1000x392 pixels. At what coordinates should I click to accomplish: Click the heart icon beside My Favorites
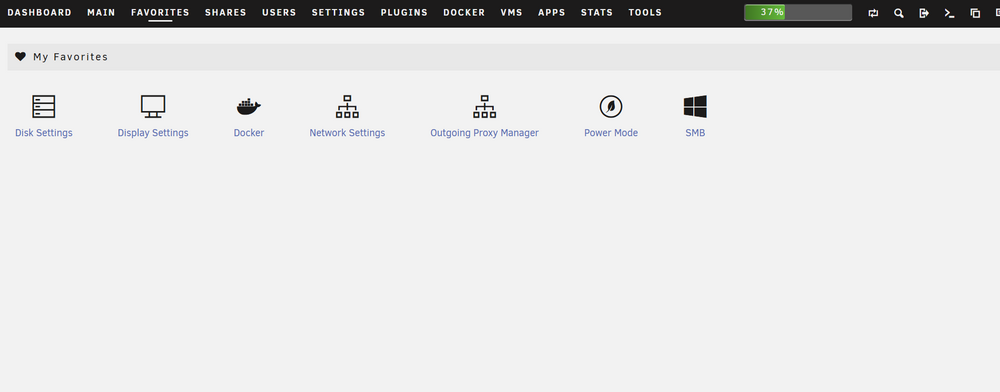(x=20, y=57)
